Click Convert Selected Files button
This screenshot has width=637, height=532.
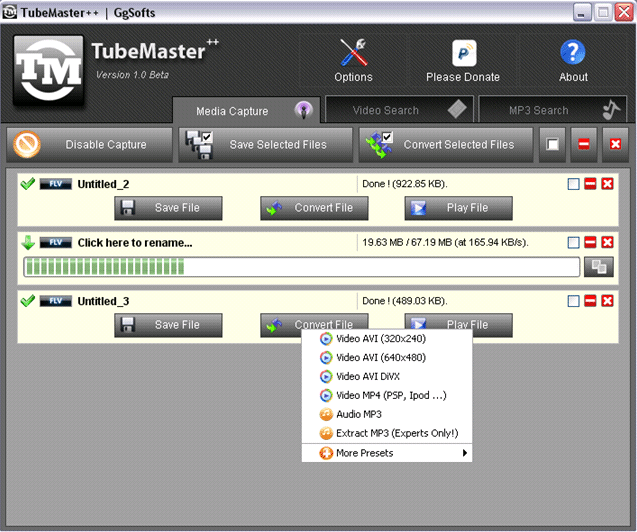pyautogui.click(x=446, y=145)
